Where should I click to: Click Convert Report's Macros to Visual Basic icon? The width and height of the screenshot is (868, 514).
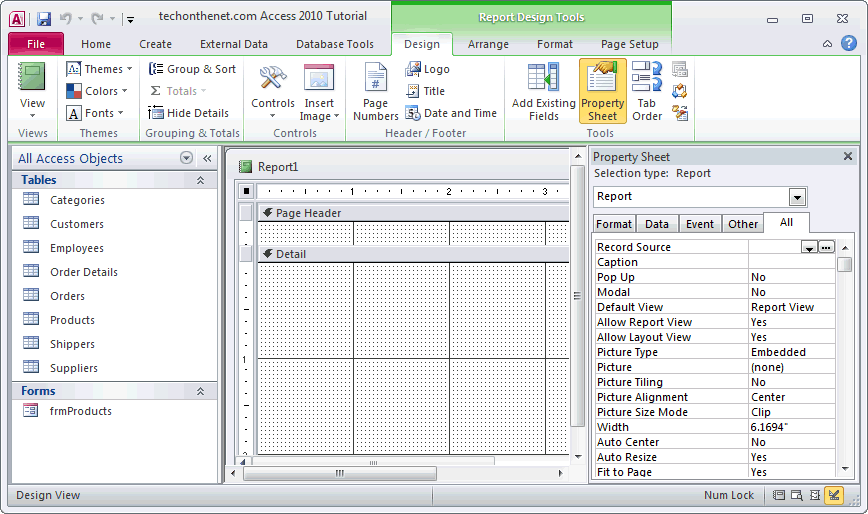pyautogui.click(x=680, y=113)
